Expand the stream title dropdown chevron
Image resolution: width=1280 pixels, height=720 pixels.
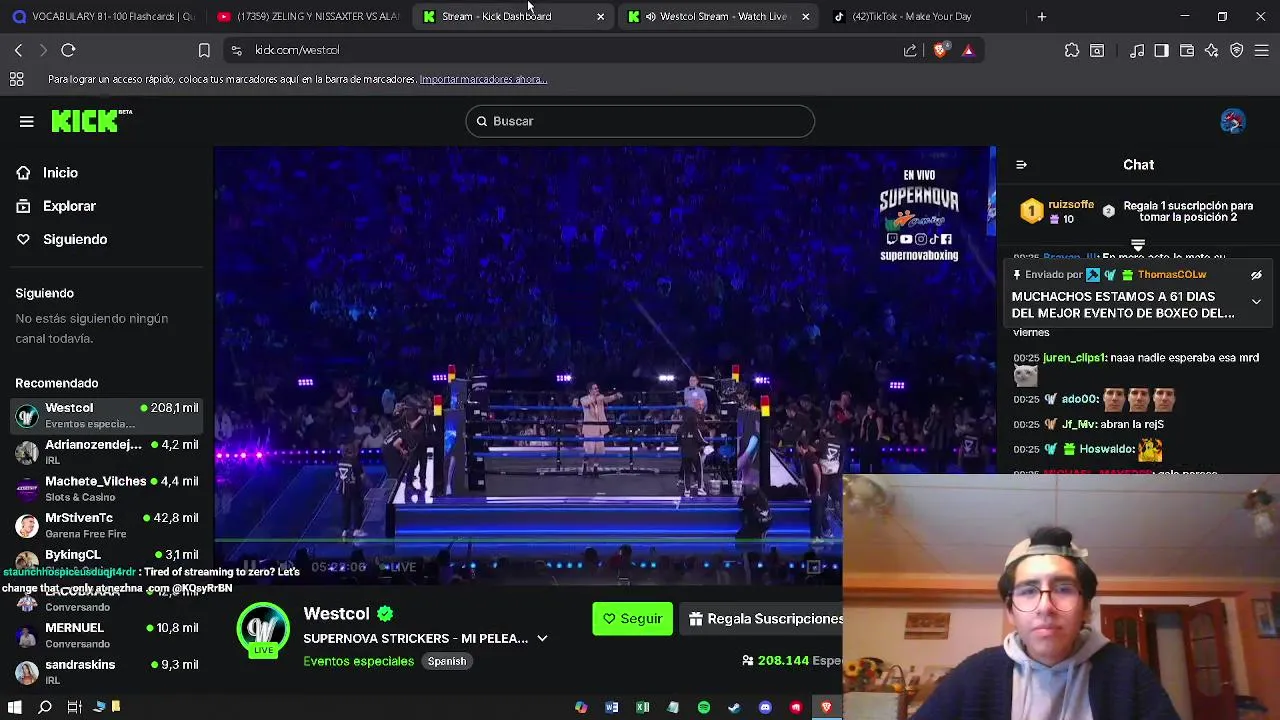pos(542,638)
